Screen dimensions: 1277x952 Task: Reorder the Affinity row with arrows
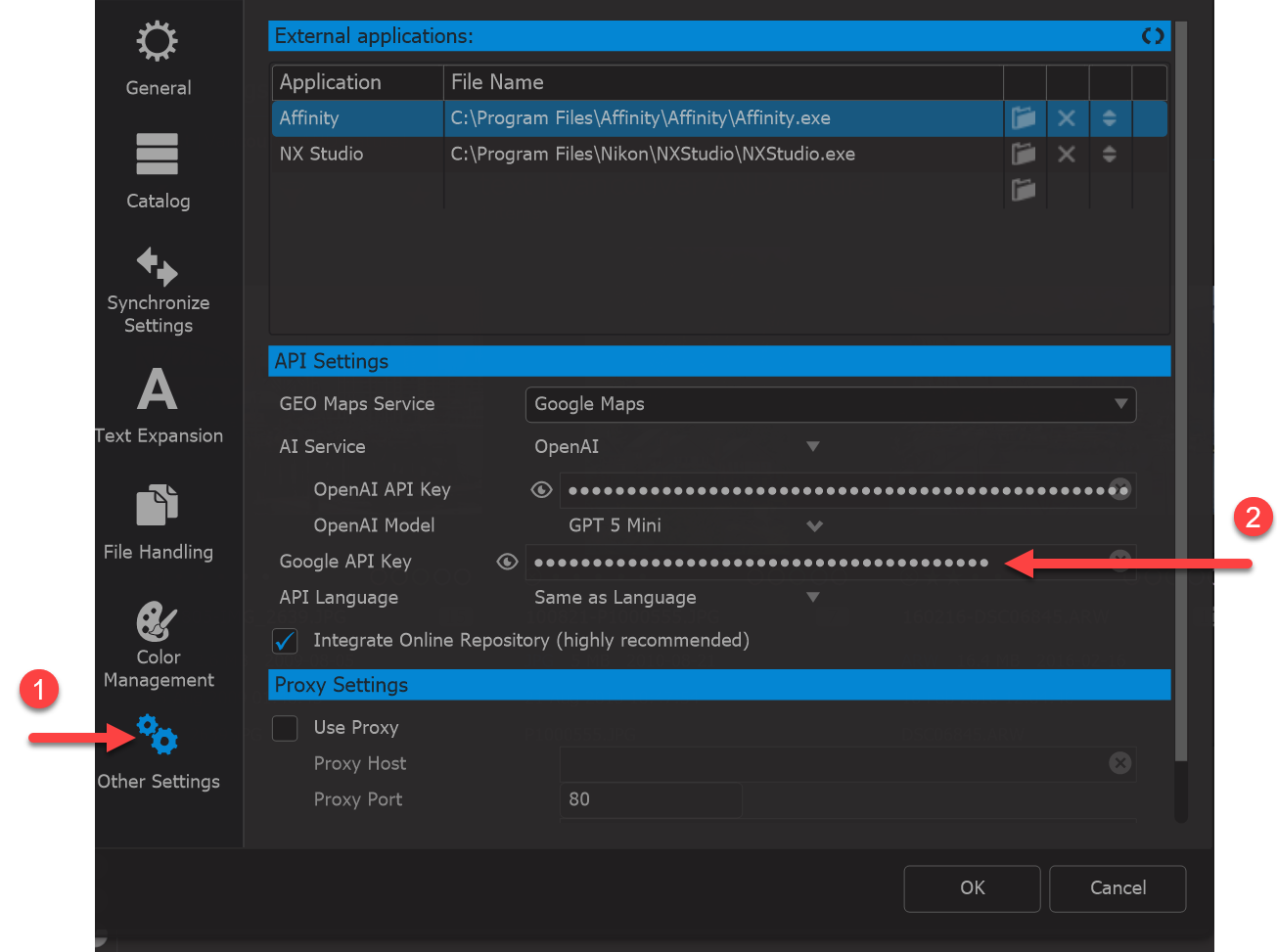click(1109, 118)
